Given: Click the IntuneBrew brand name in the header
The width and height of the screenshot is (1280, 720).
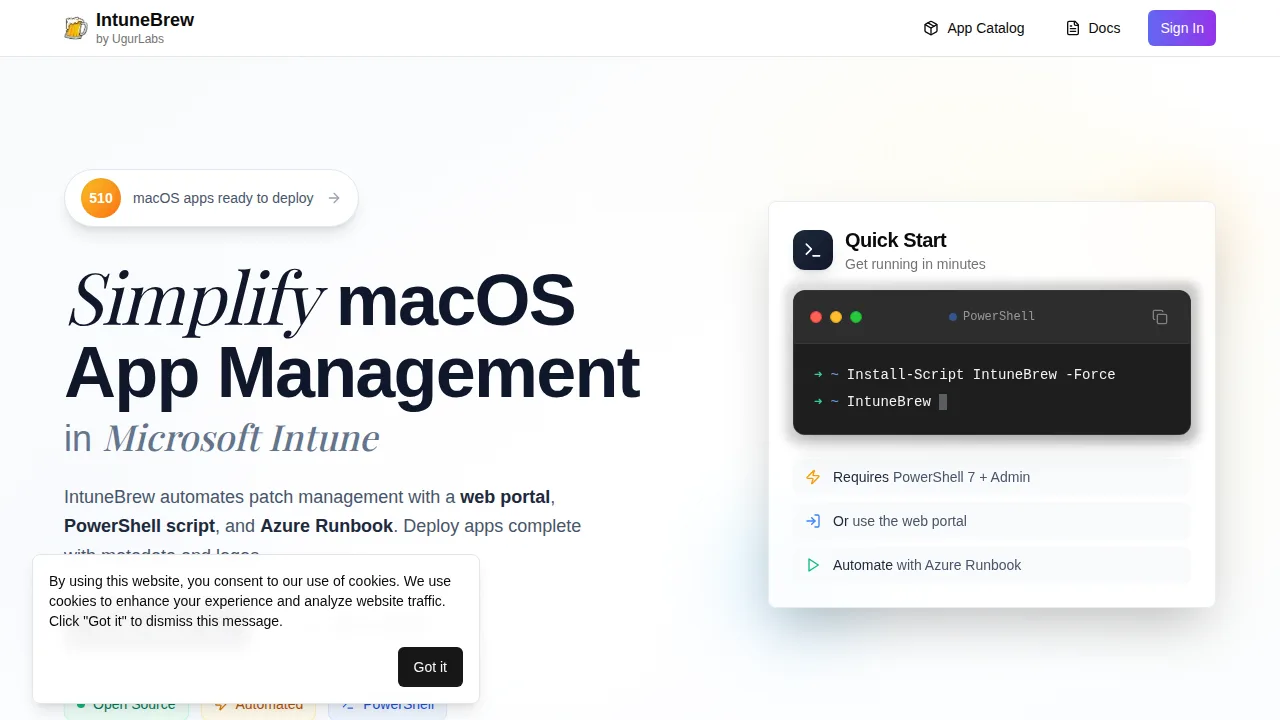Looking at the screenshot, I should pos(145,20).
